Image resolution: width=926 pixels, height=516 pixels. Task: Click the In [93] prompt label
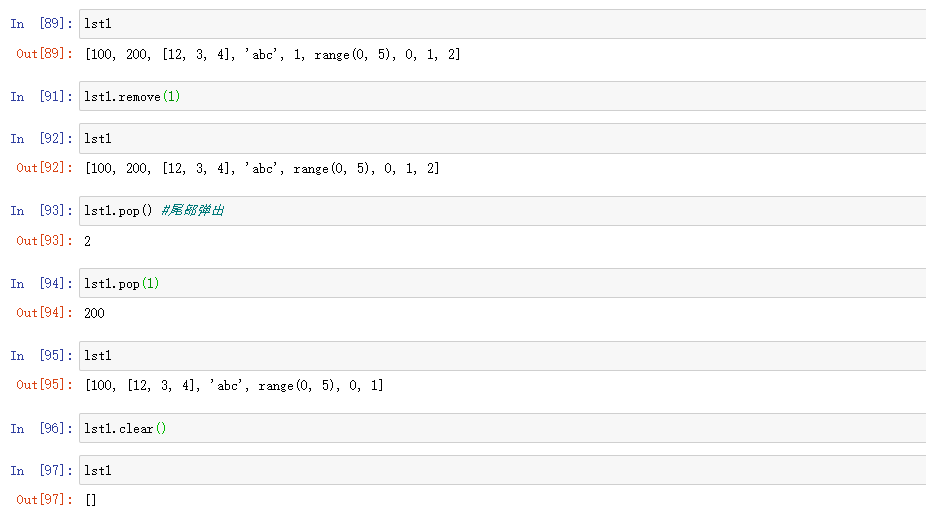(42, 211)
